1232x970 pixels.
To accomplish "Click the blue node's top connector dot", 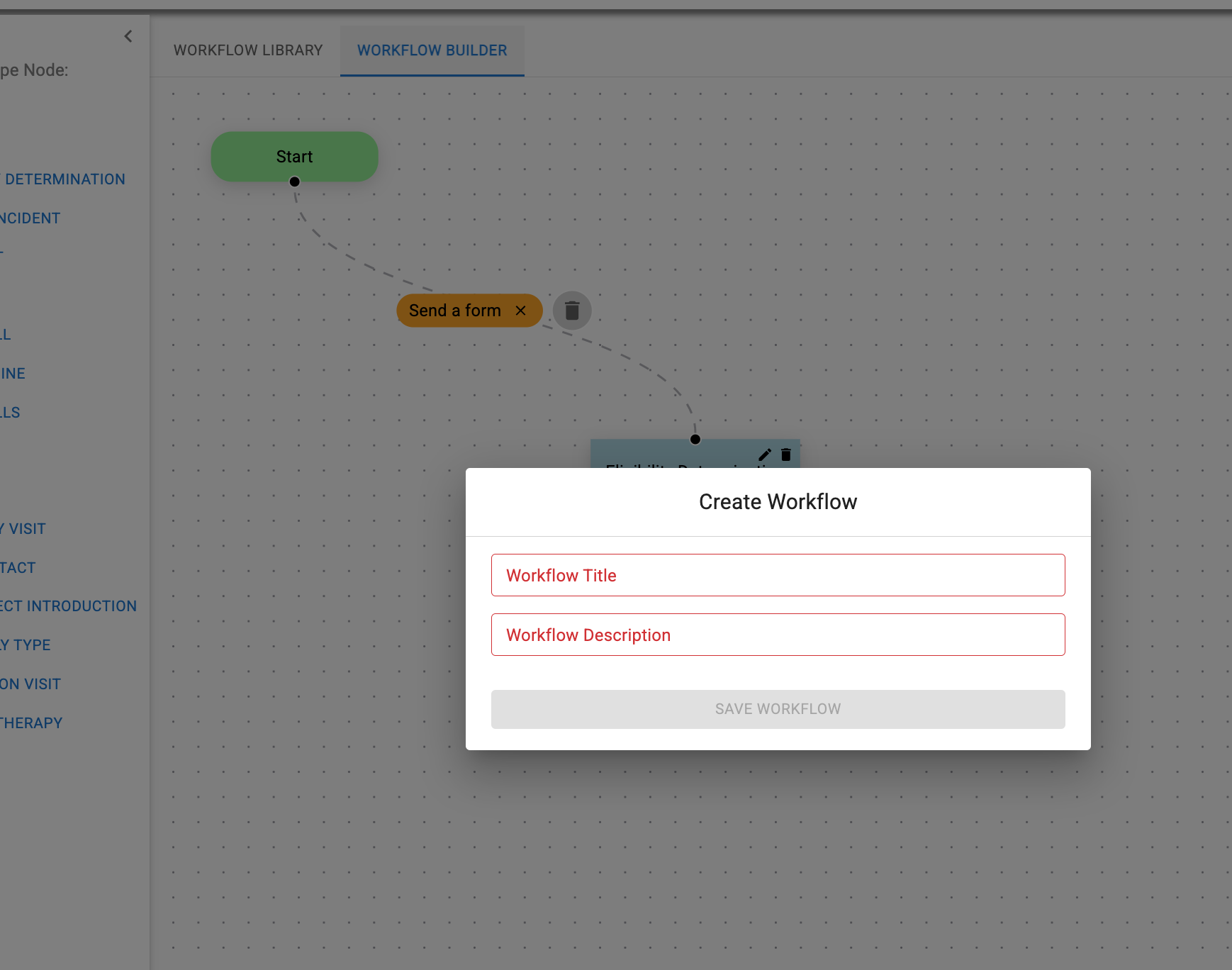I will [x=695, y=439].
